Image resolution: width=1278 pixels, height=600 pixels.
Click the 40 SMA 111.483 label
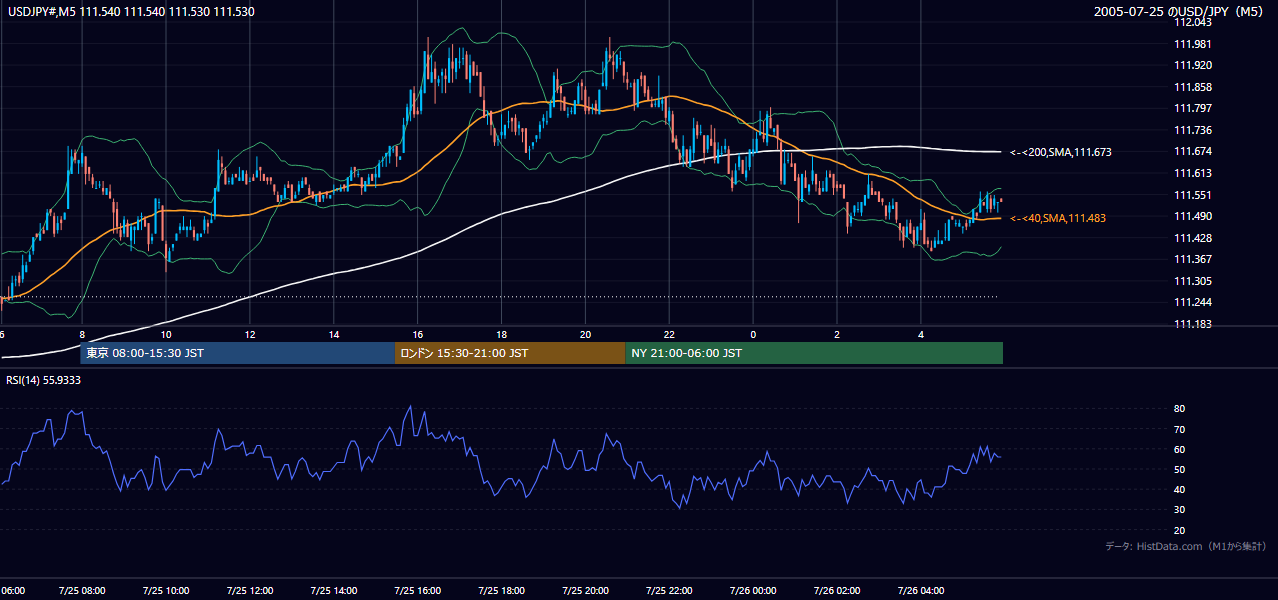click(1058, 218)
